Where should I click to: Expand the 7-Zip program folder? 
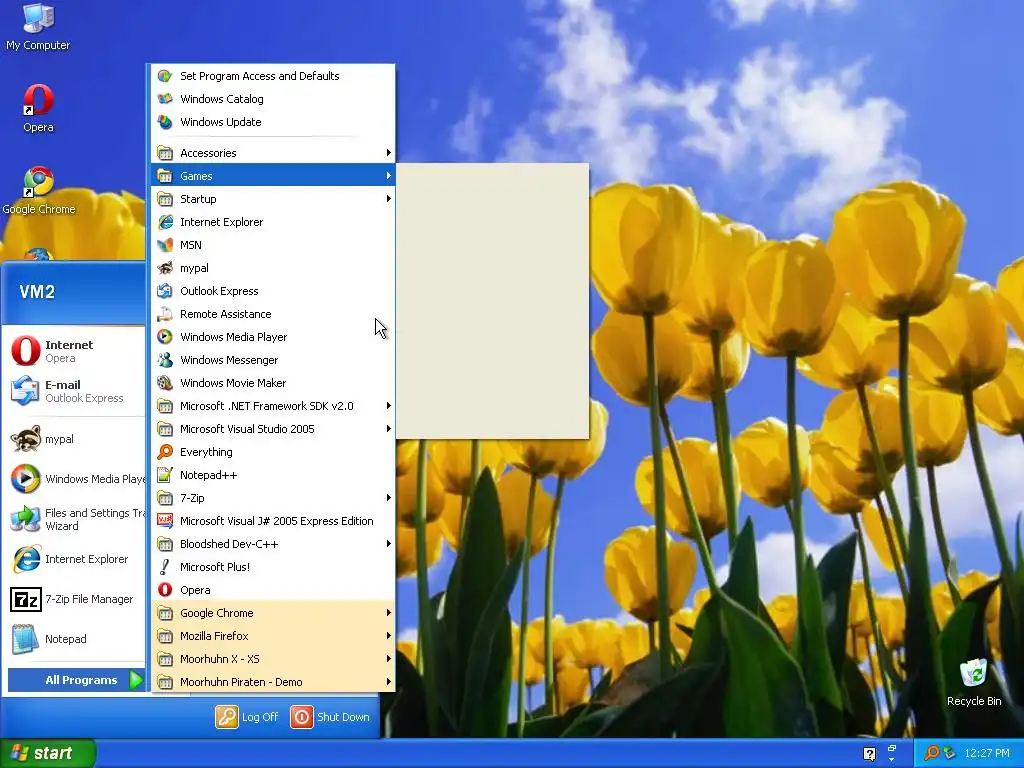pos(273,498)
